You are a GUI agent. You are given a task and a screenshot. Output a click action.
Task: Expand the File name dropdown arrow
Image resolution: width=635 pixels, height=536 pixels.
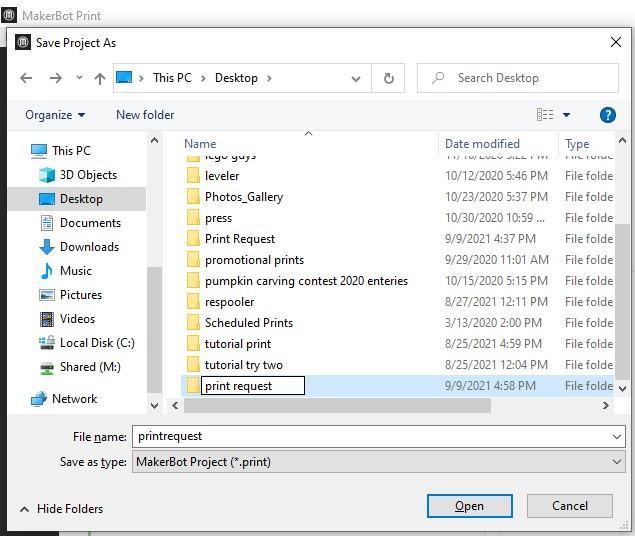616,437
